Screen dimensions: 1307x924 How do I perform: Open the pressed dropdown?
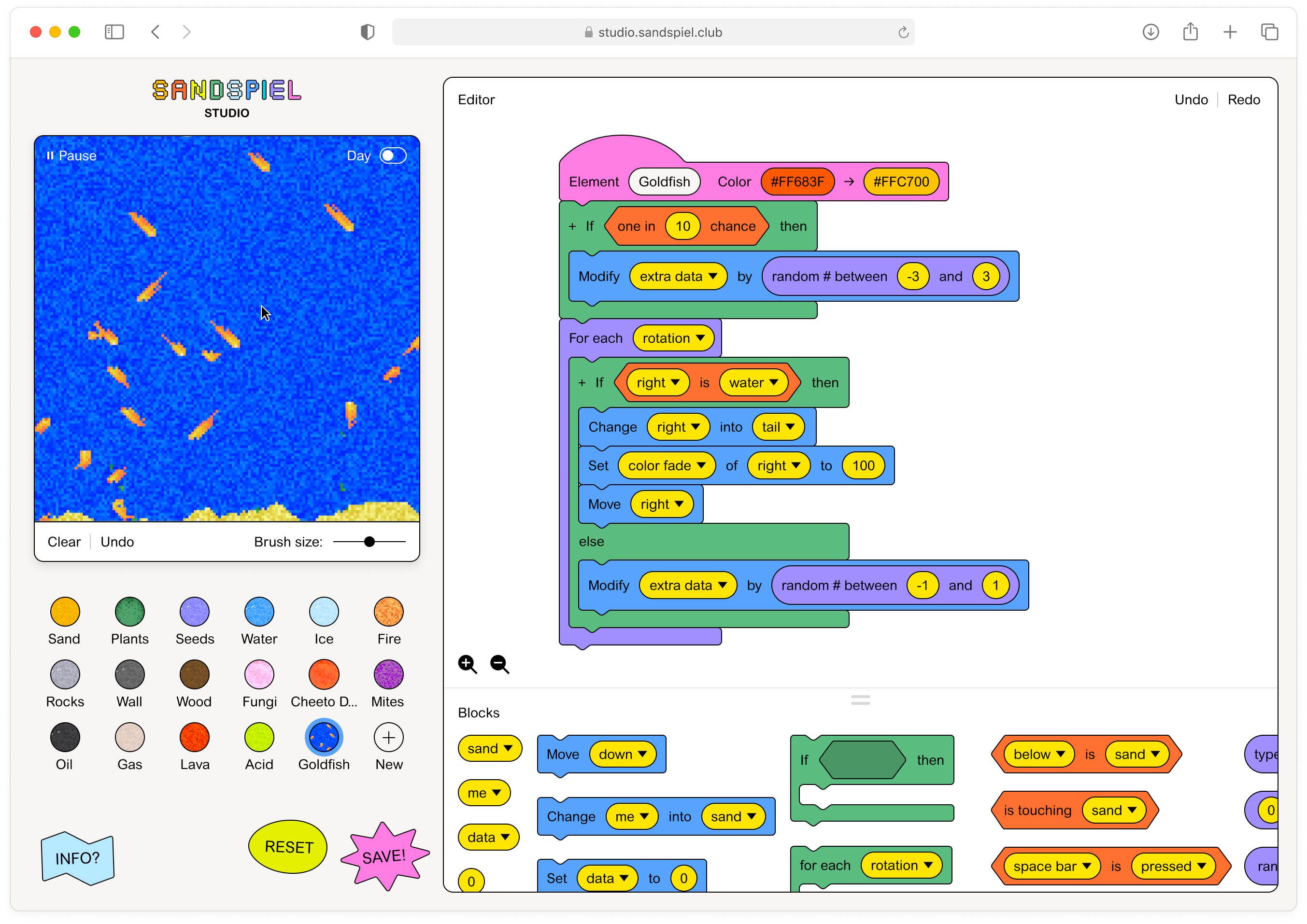click(x=1173, y=867)
